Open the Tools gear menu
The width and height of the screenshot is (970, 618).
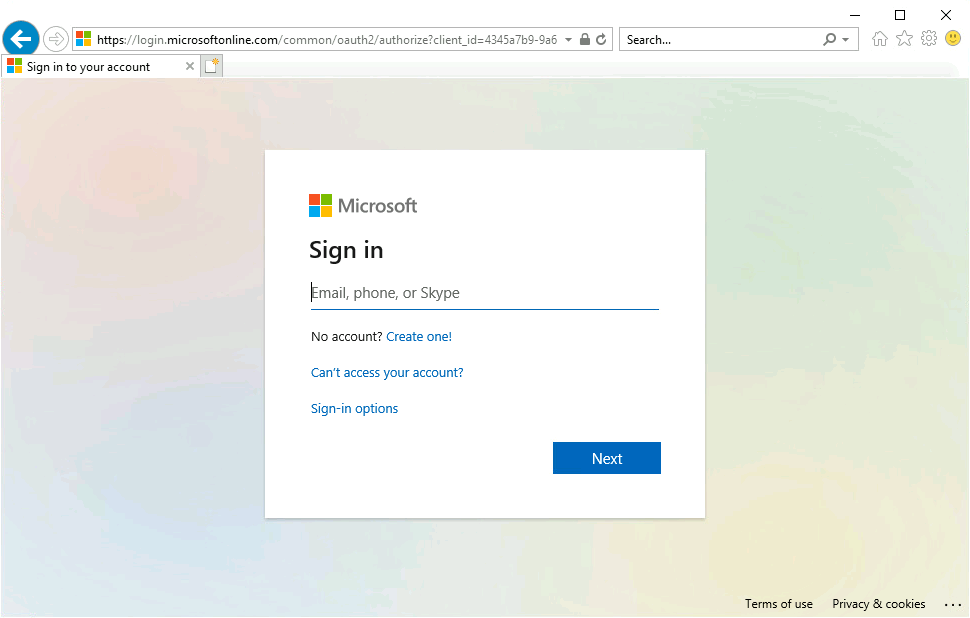(928, 38)
